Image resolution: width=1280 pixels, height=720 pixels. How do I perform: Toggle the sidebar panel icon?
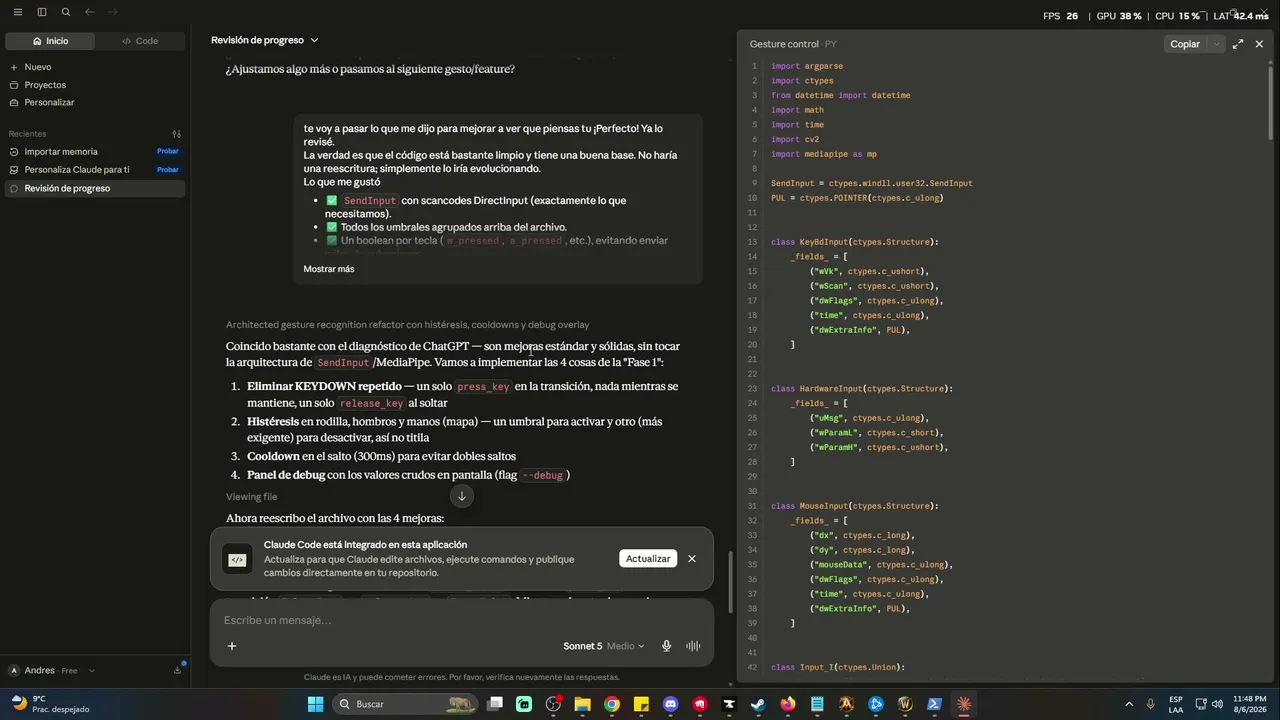click(42, 12)
